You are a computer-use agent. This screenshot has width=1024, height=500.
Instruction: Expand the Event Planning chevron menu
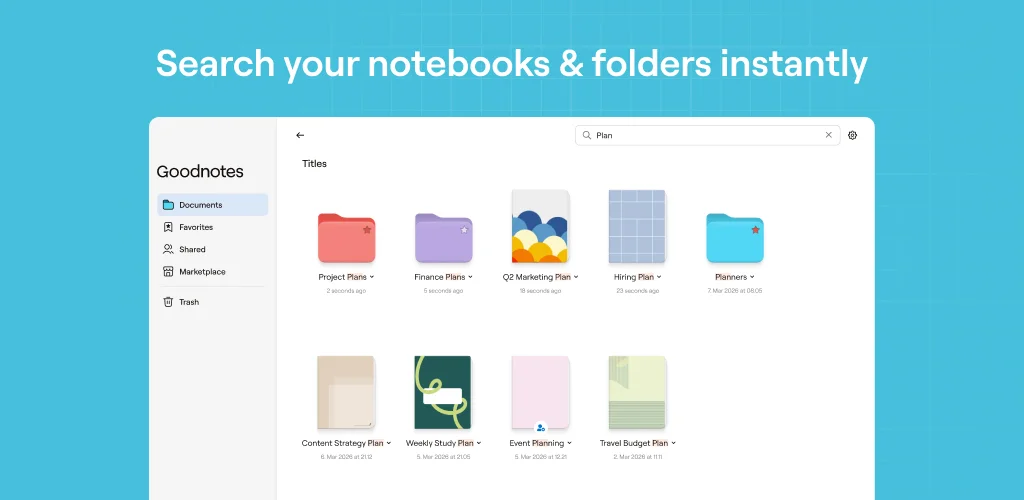[x=569, y=443]
